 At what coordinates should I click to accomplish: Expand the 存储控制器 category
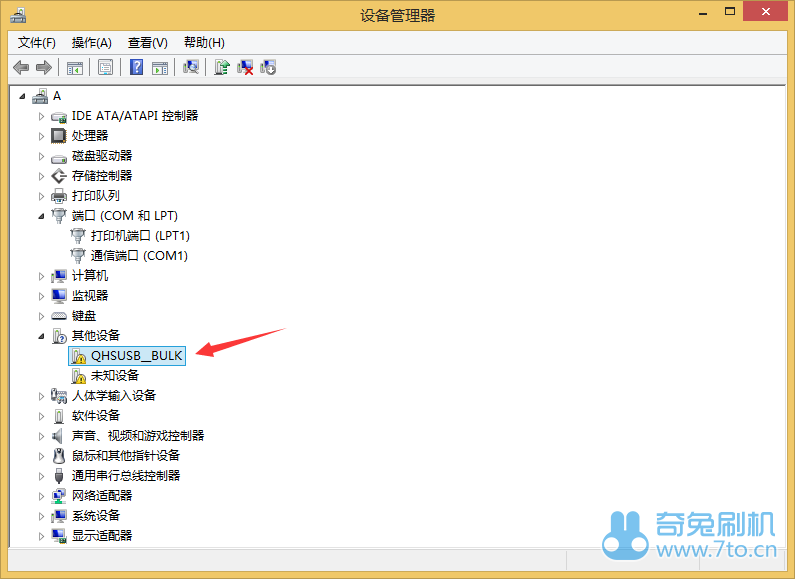click(x=42, y=176)
